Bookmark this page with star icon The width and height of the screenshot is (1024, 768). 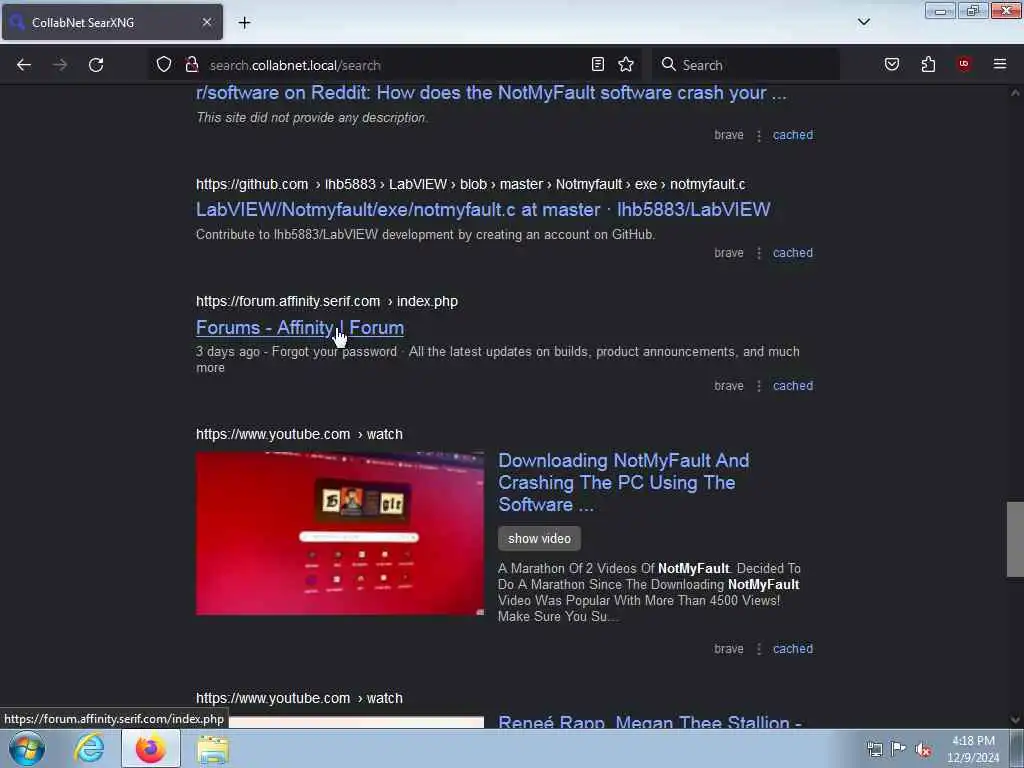(x=626, y=64)
